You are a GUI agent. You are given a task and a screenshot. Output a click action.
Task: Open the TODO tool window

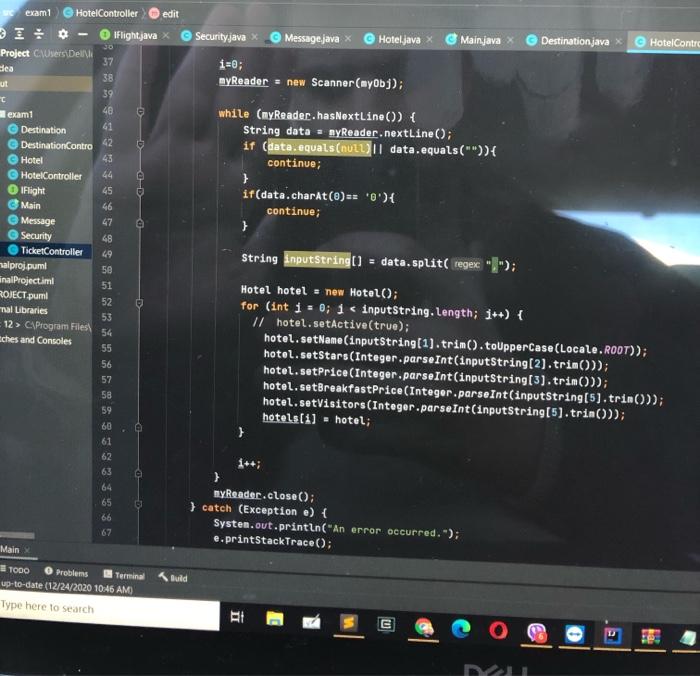click(x=15, y=570)
